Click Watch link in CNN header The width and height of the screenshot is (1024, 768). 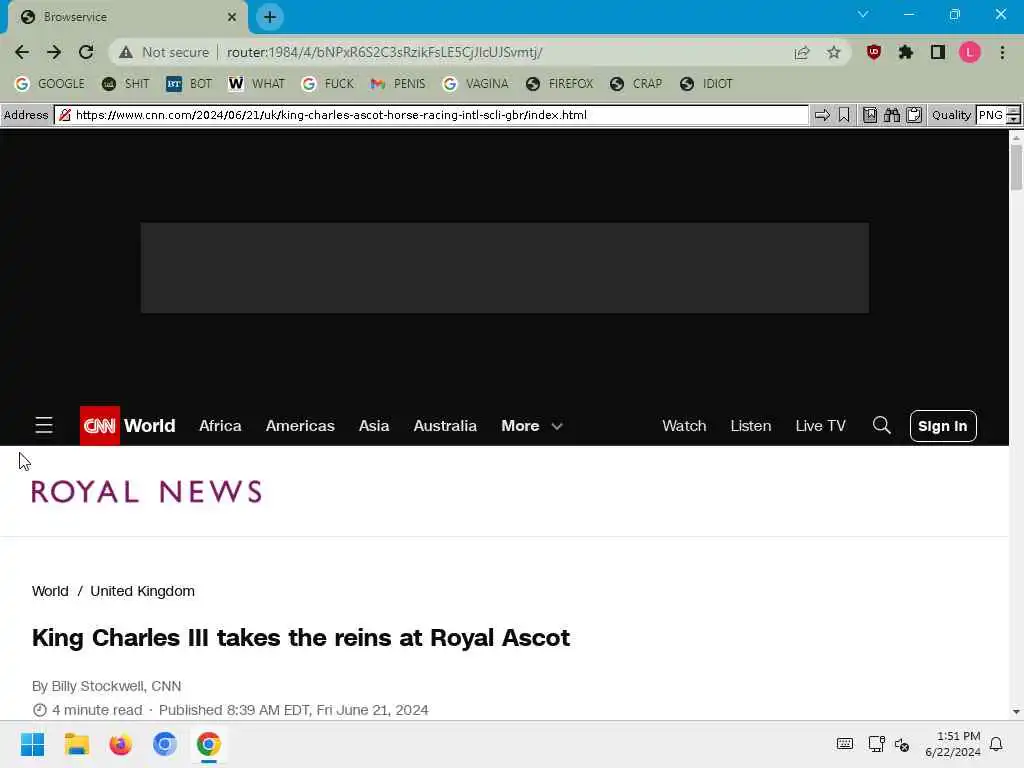684,426
